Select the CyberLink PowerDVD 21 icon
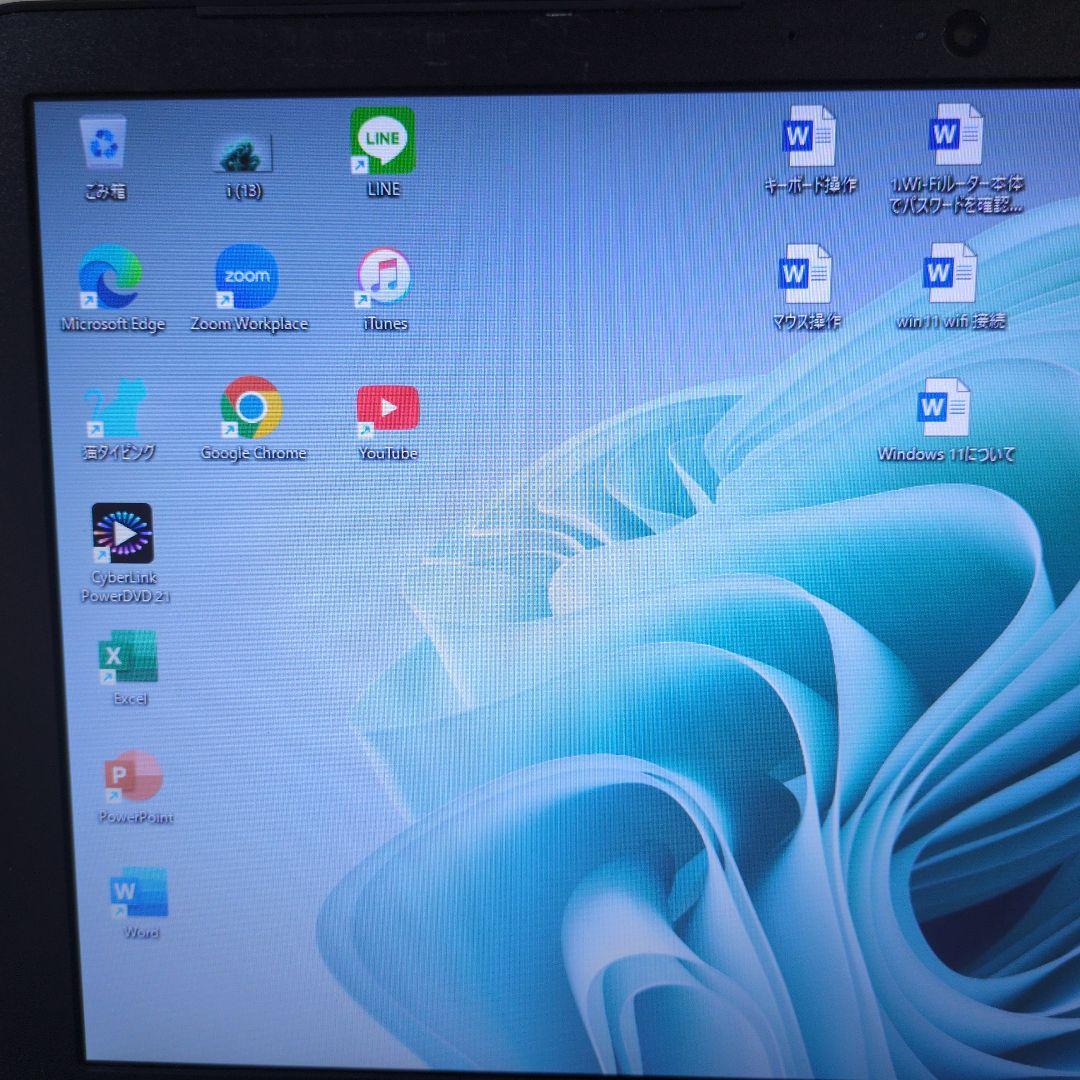Image resolution: width=1080 pixels, height=1080 pixels. 123,534
